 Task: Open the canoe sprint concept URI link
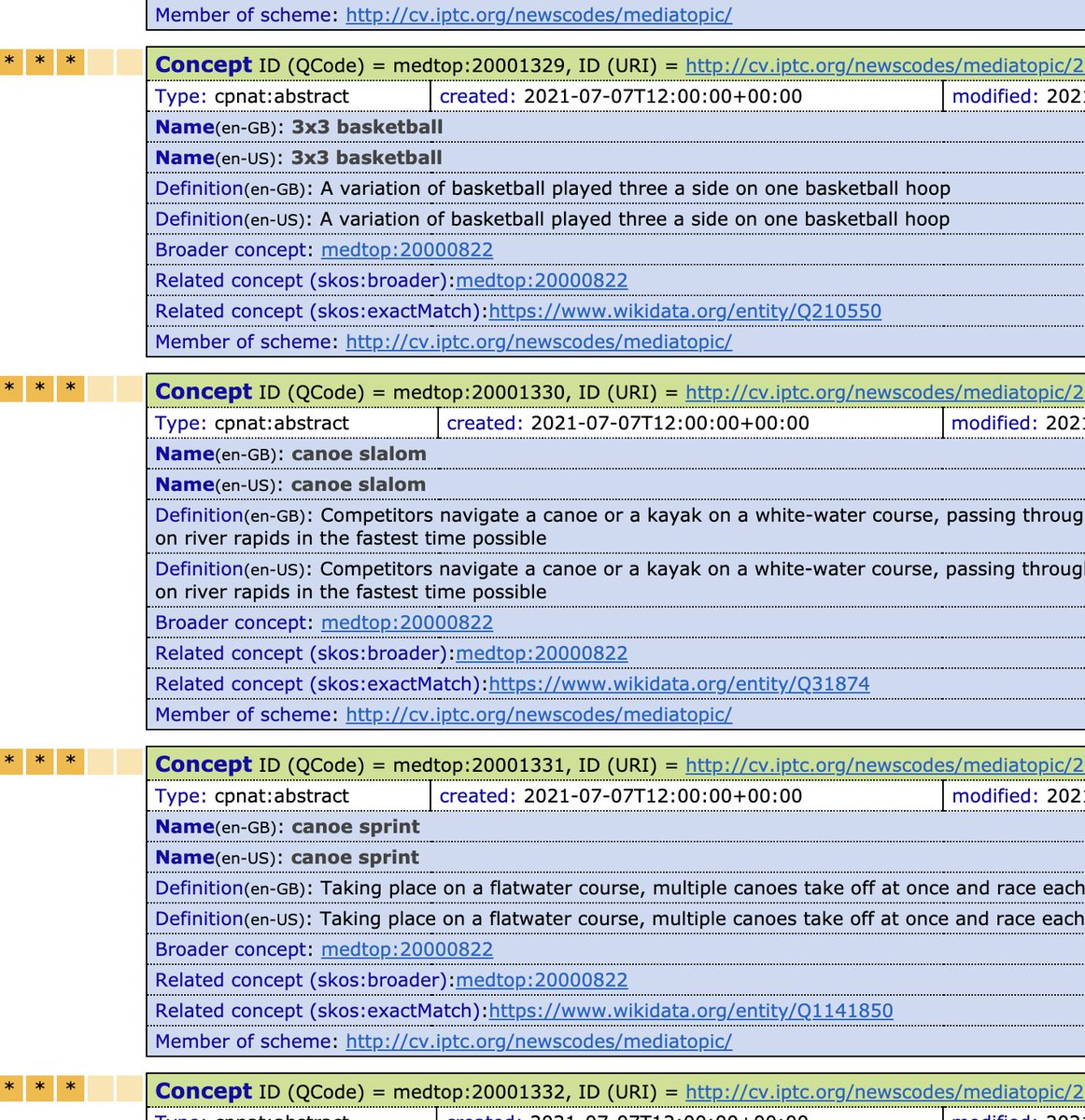pos(884,765)
